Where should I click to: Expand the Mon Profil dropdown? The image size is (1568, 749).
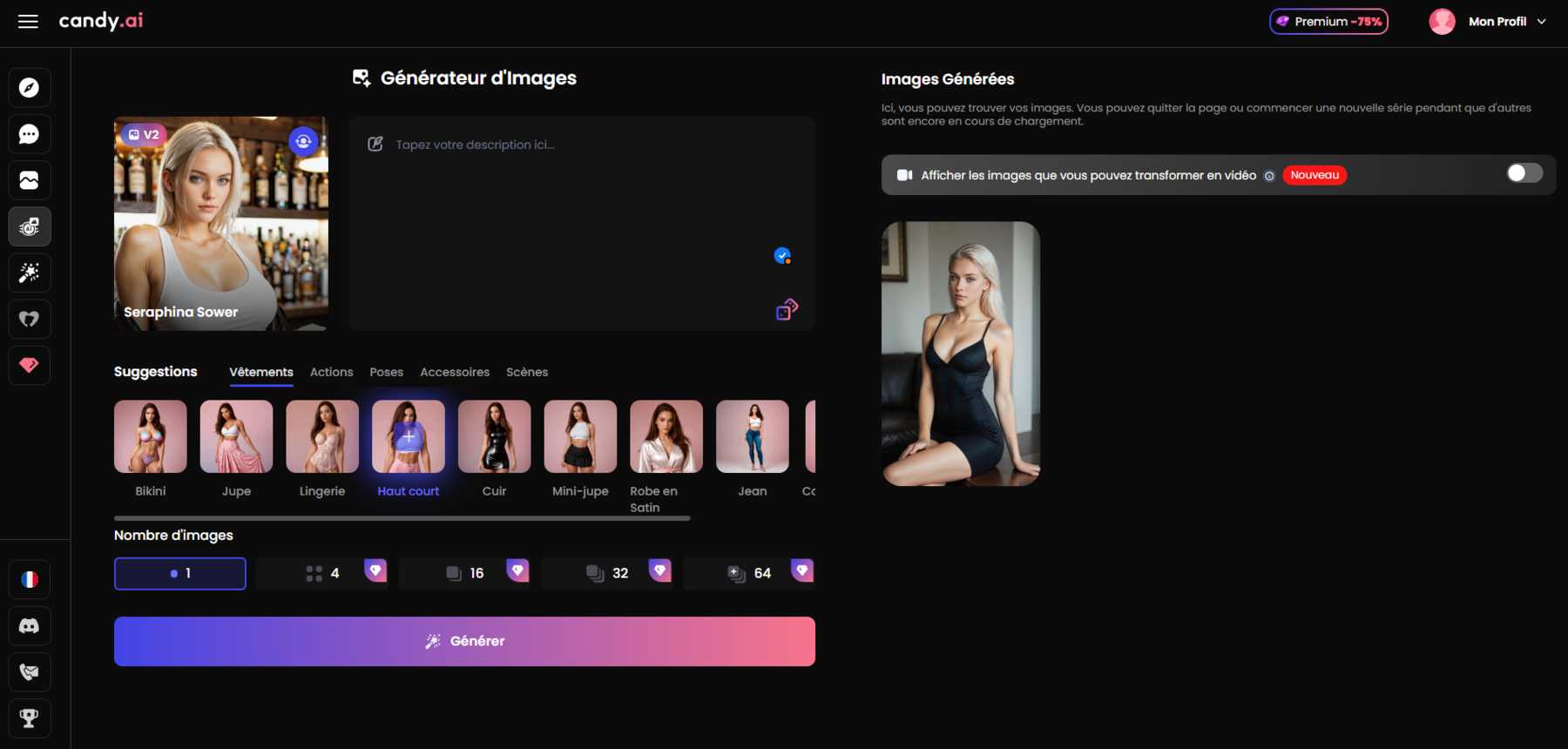(x=1507, y=22)
